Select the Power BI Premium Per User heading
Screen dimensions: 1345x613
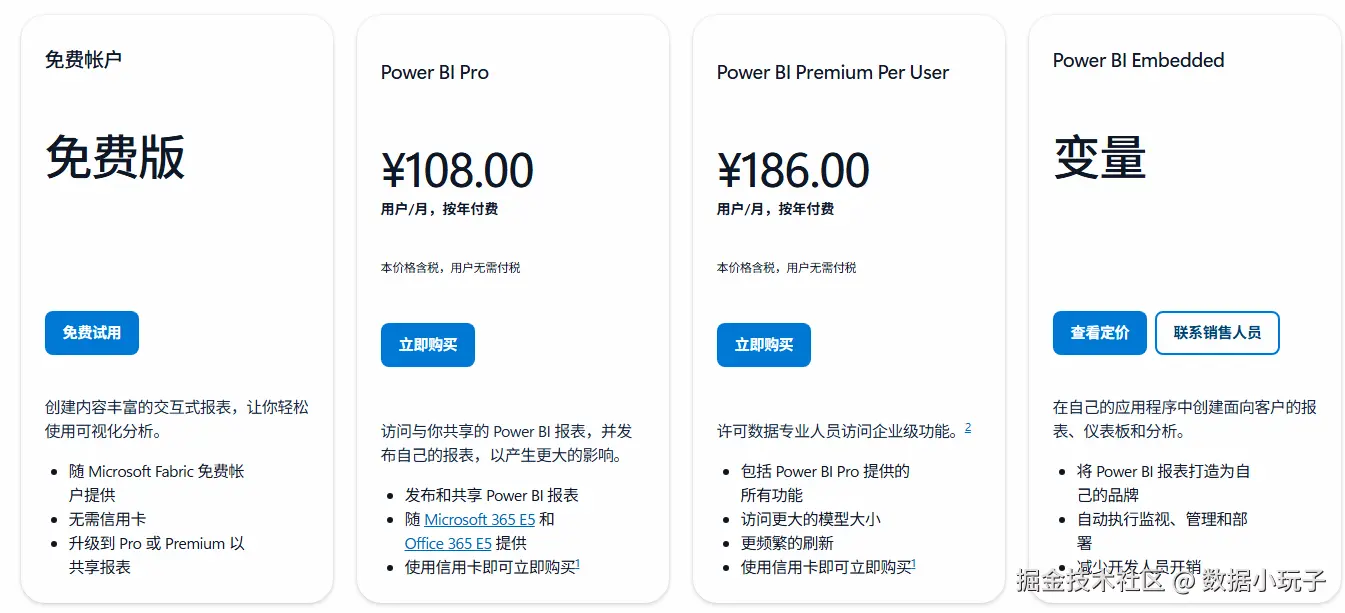tap(833, 72)
